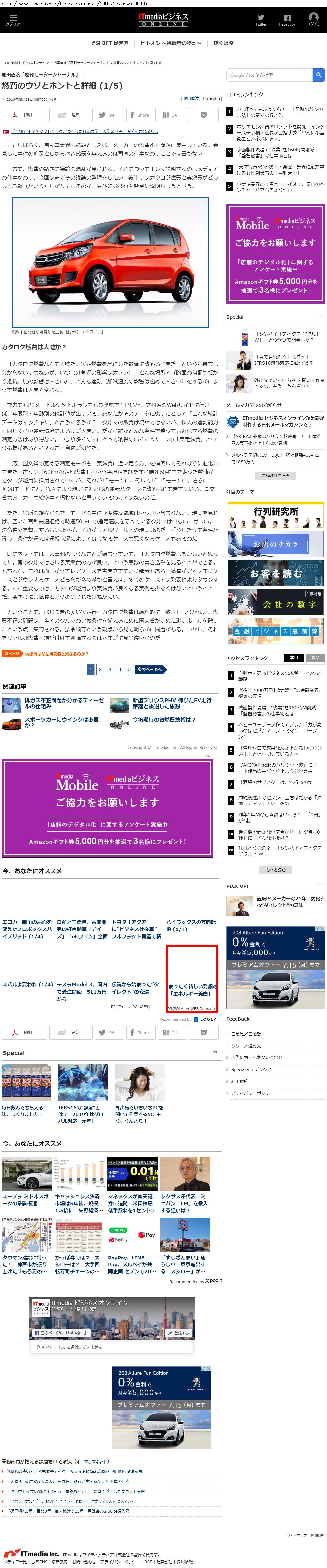Open 新型プリウスPHV related article

point(173,703)
